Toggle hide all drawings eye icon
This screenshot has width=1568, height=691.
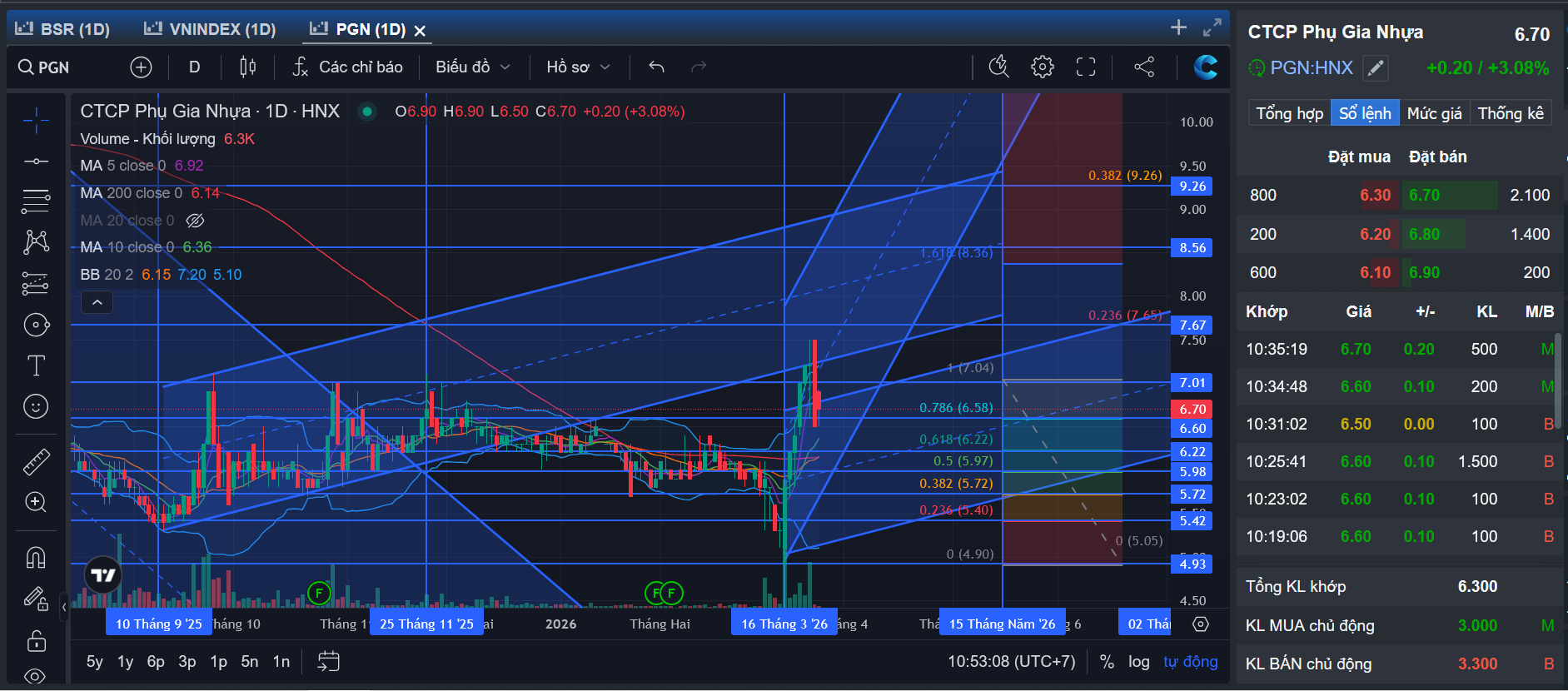[36, 676]
